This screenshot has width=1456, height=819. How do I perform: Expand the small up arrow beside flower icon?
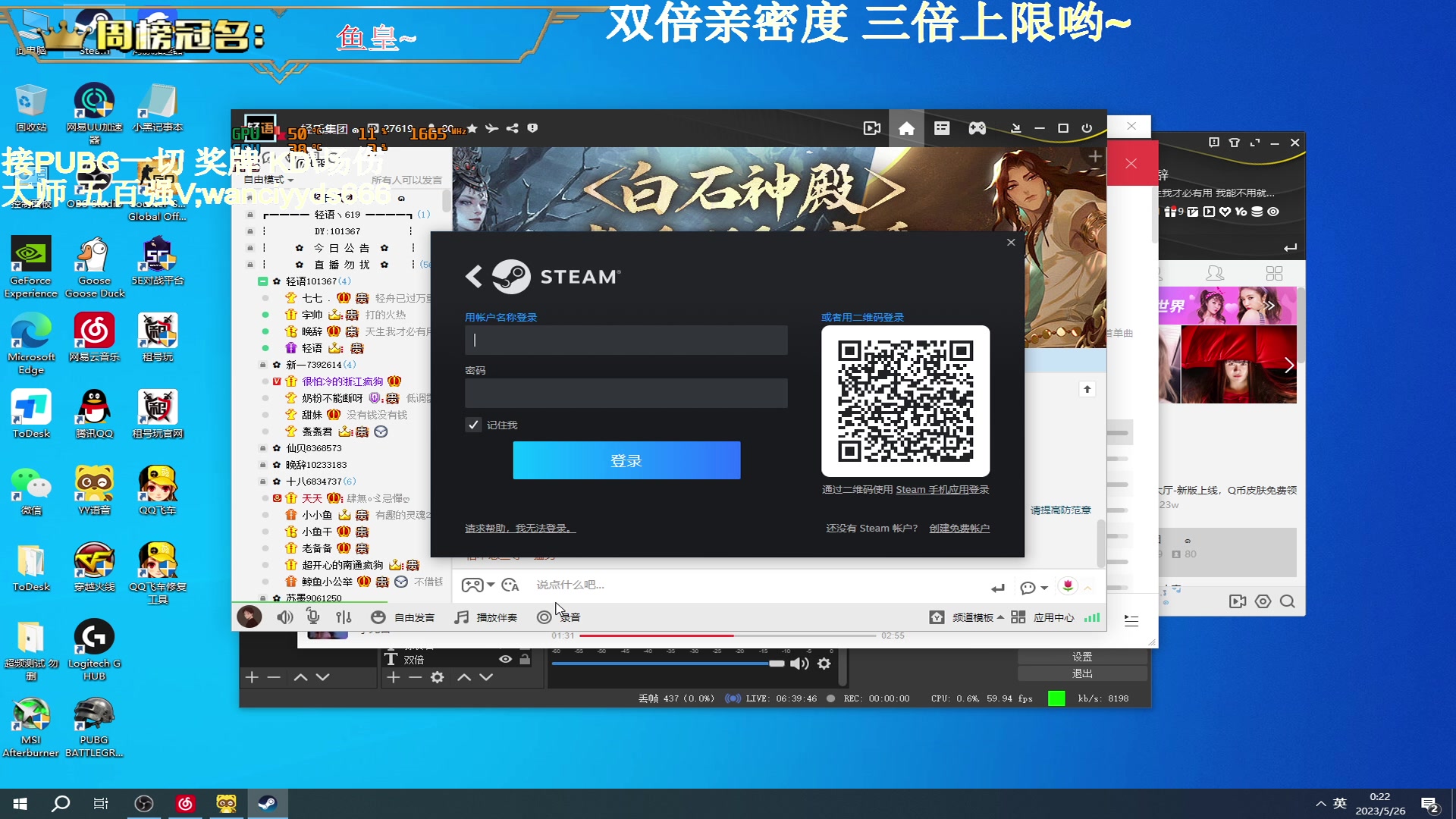pyautogui.click(x=1087, y=588)
